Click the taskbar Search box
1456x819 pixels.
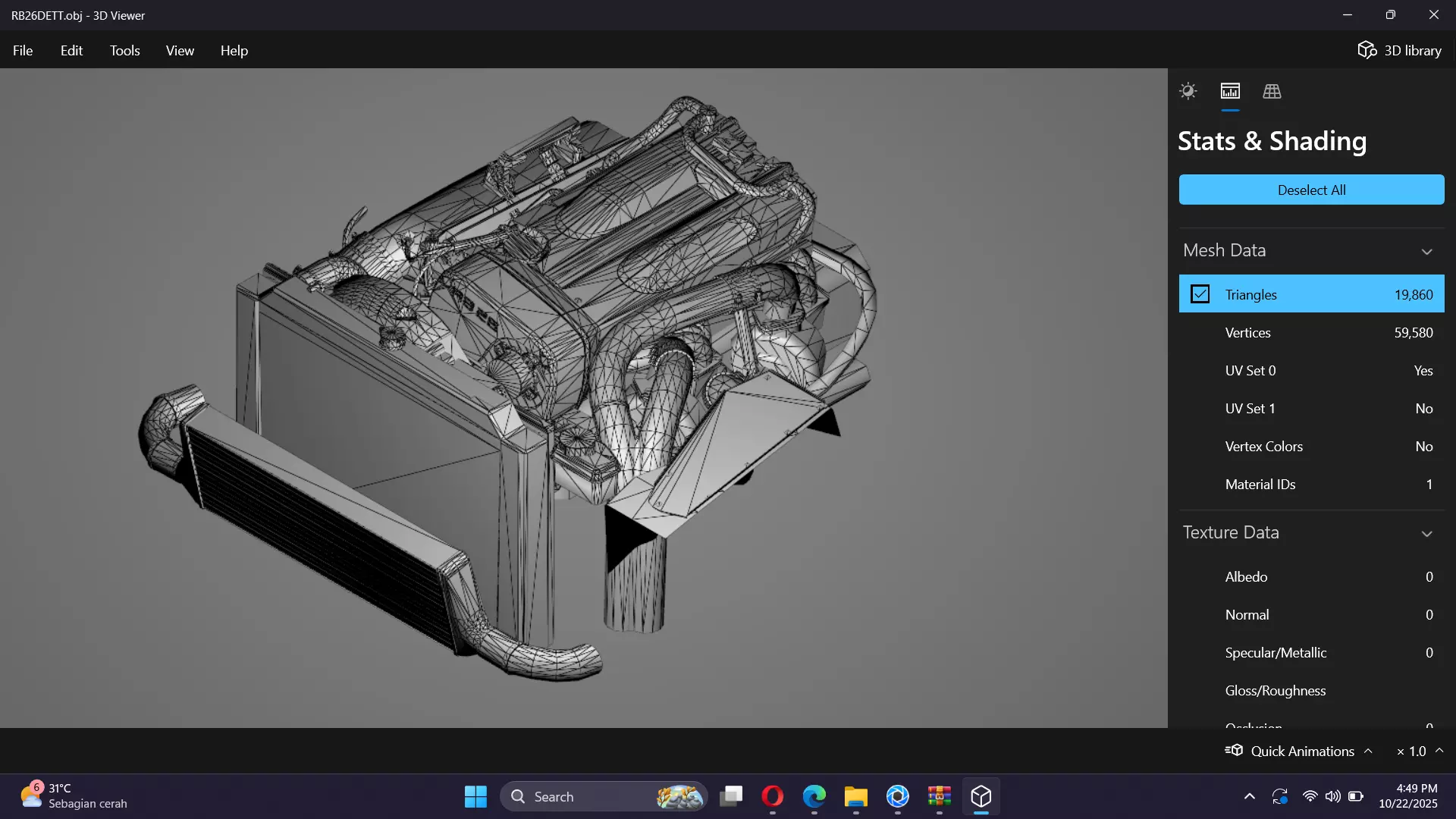[x=604, y=796]
